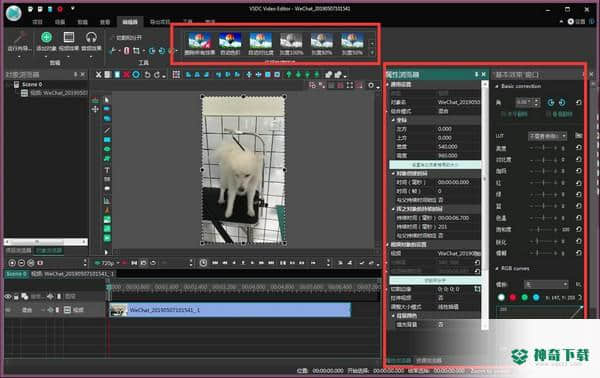This screenshot has width=600, height=378.
Task: Switch to the 导出项目 ribbon tab
Action: 160,22
